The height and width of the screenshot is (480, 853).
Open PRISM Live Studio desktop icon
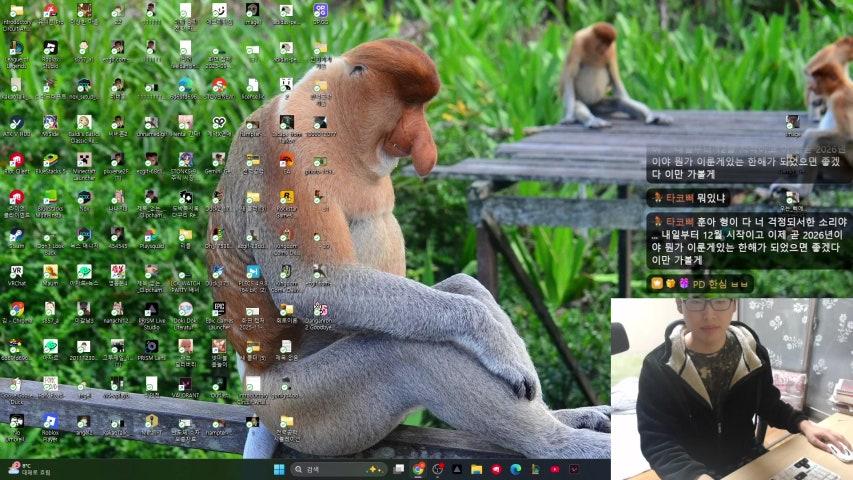pos(151,309)
